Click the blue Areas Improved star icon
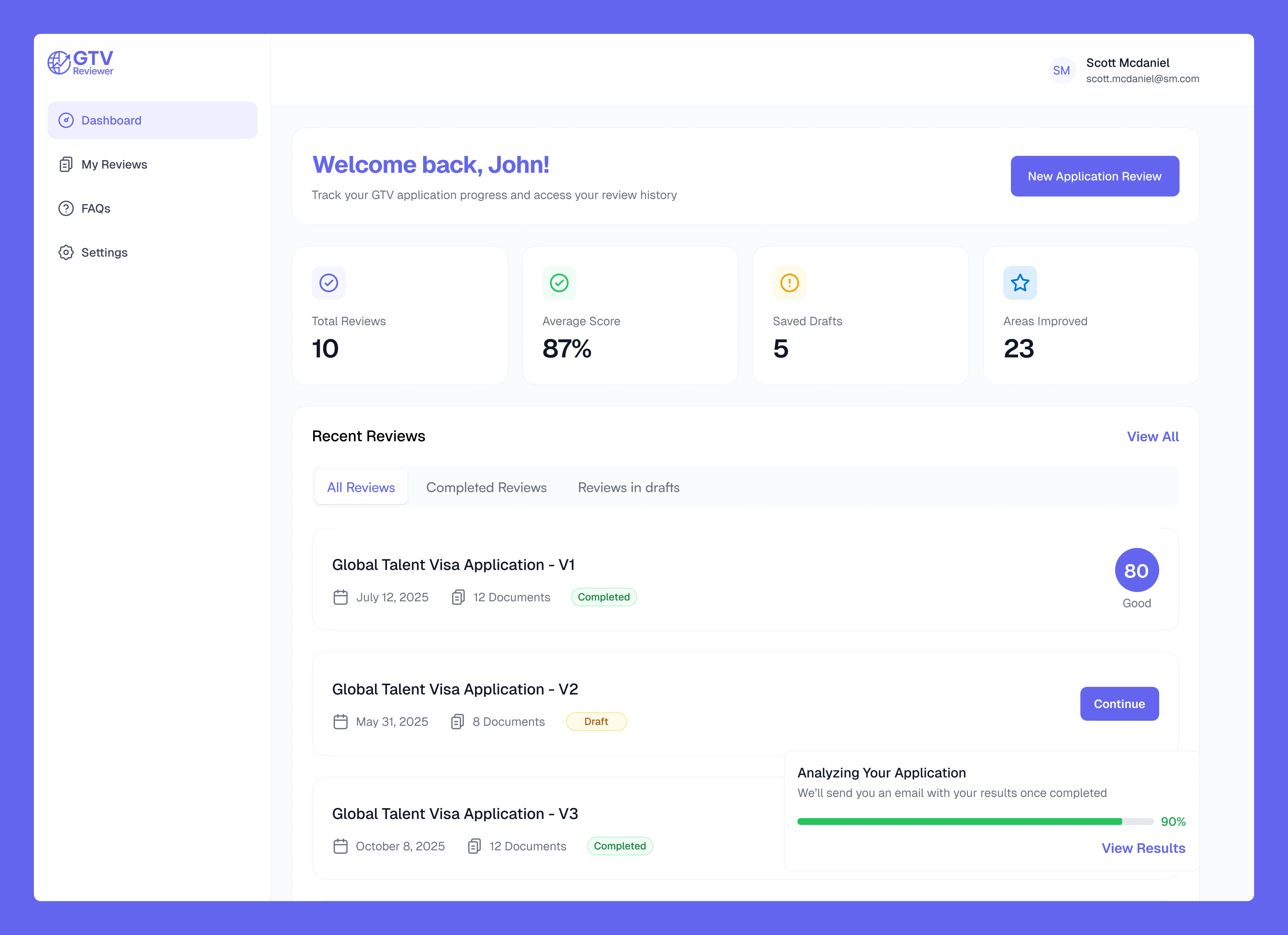The image size is (1288, 935). [x=1020, y=283]
